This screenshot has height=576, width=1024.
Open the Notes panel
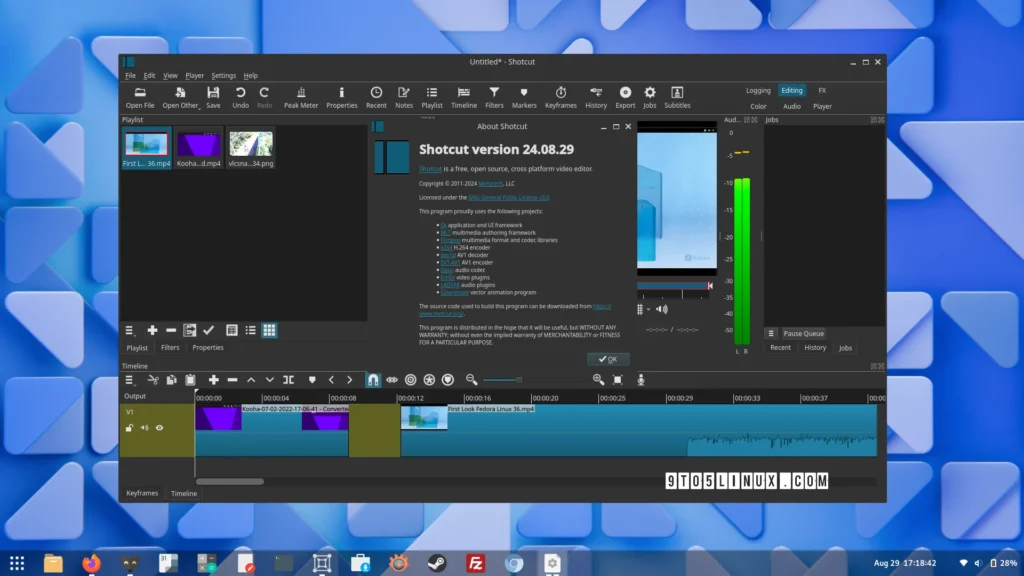(x=404, y=97)
